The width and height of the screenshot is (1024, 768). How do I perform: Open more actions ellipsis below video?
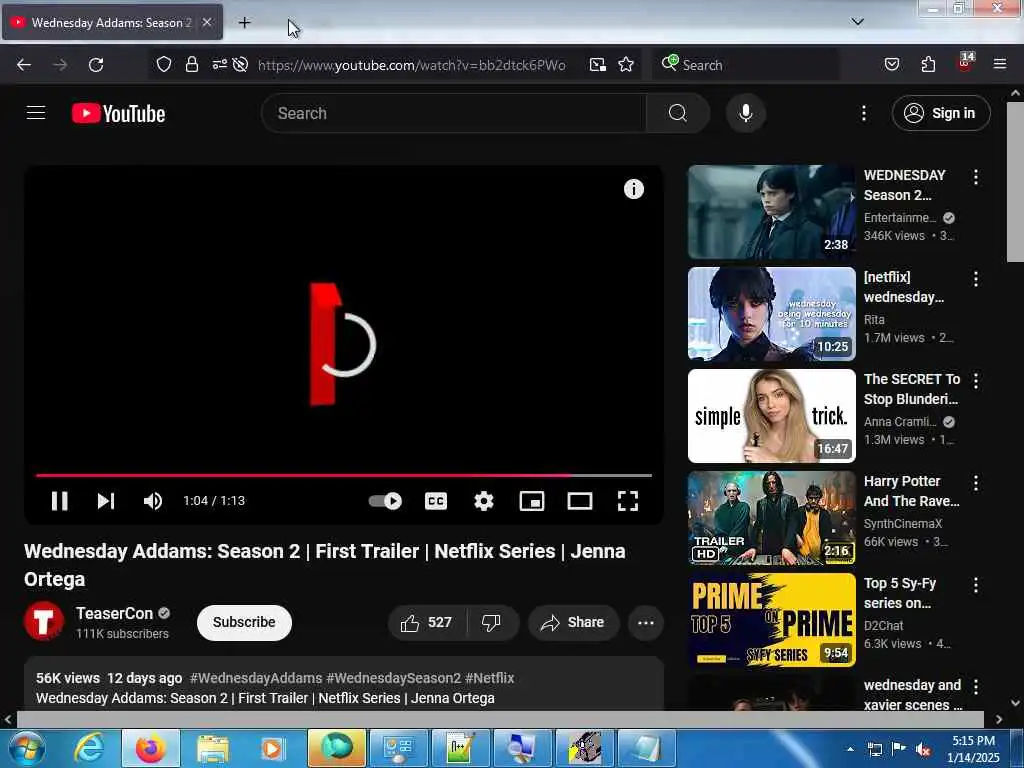pos(645,622)
